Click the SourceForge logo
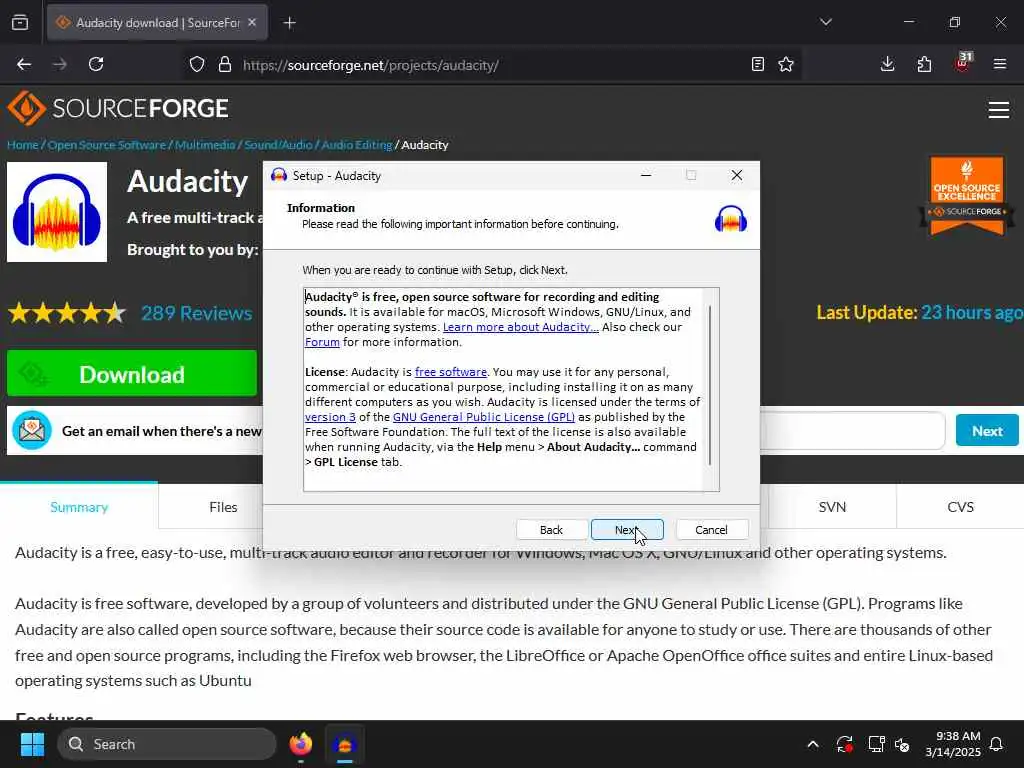Image resolution: width=1024 pixels, height=768 pixels. click(x=118, y=108)
